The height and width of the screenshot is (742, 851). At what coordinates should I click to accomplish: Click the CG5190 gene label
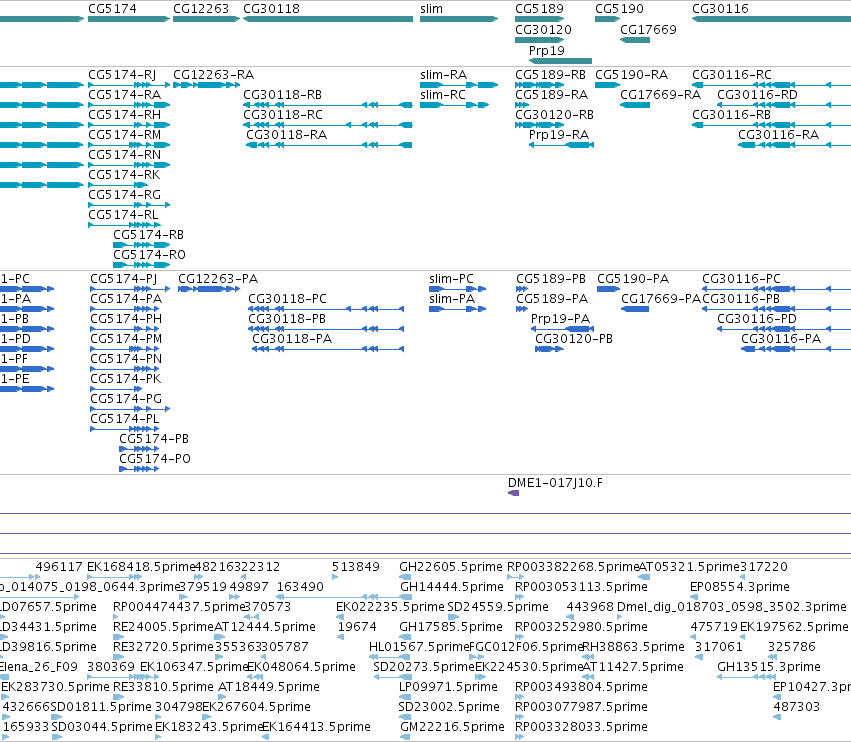tap(619, 9)
